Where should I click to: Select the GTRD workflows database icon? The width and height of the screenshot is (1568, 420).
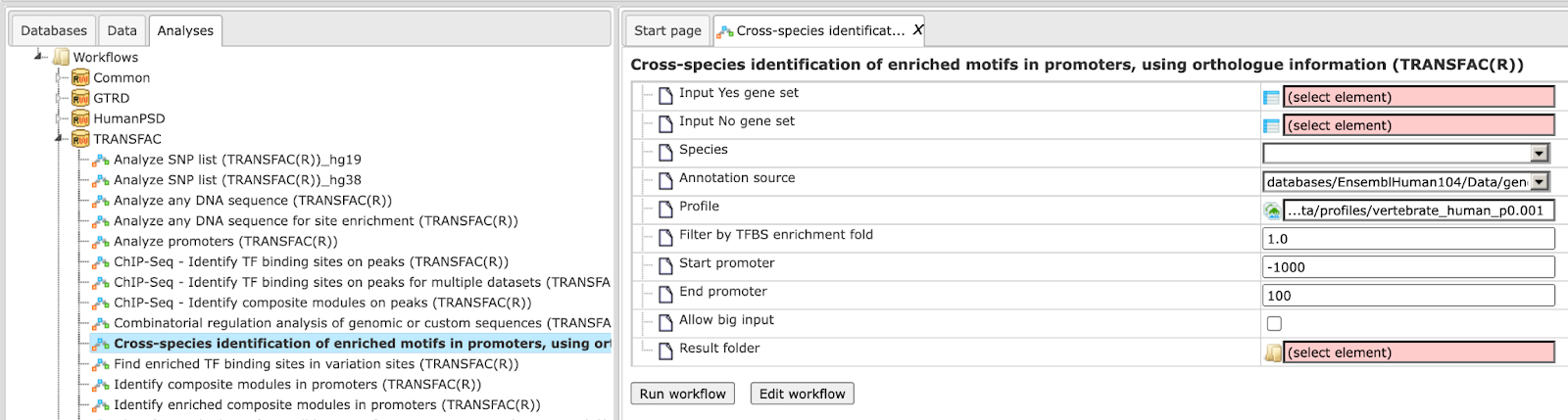[x=80, y=98]
